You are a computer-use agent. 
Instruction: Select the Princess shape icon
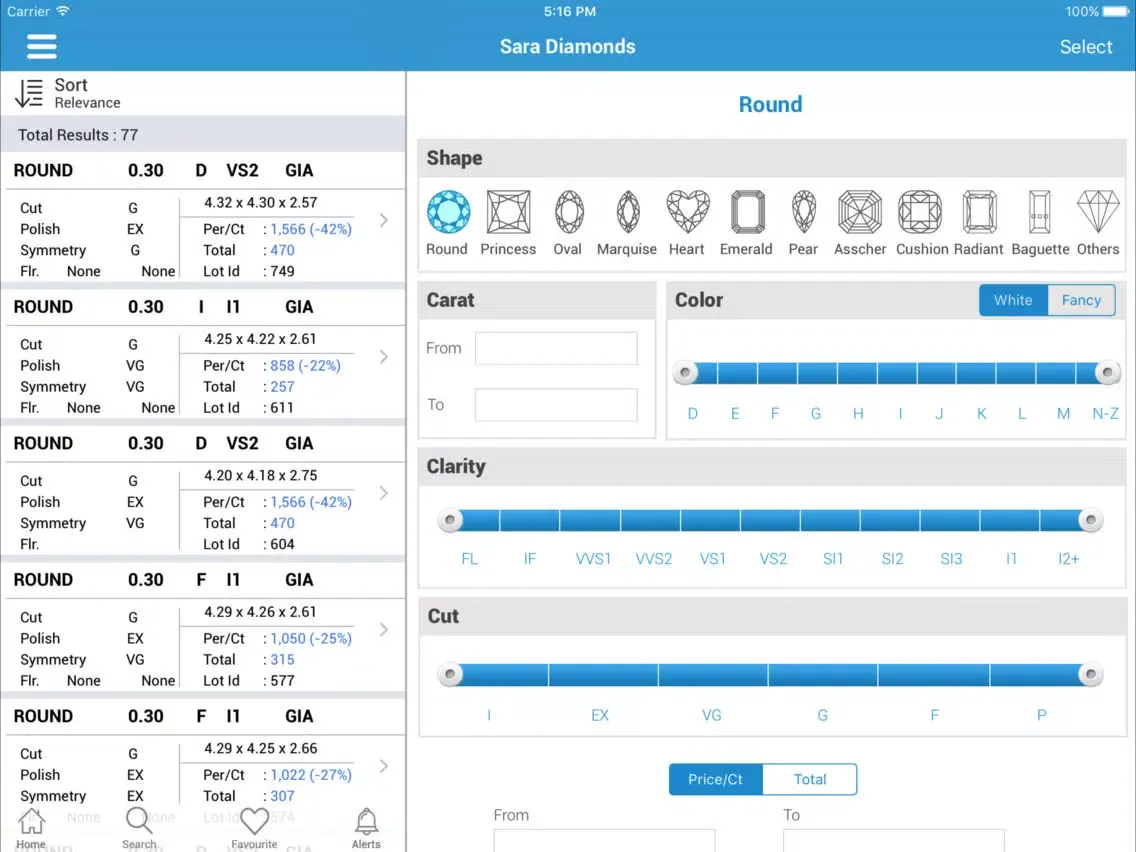pyautogui.click(x=508, y=223)
